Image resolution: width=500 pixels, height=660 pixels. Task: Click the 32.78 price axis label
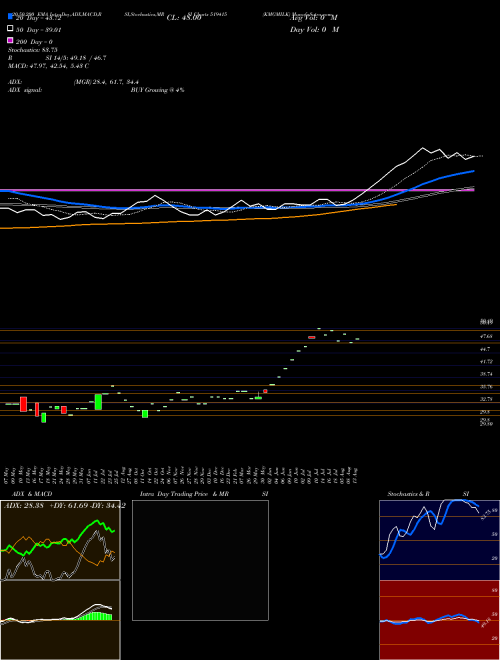[x=487, y=399]
